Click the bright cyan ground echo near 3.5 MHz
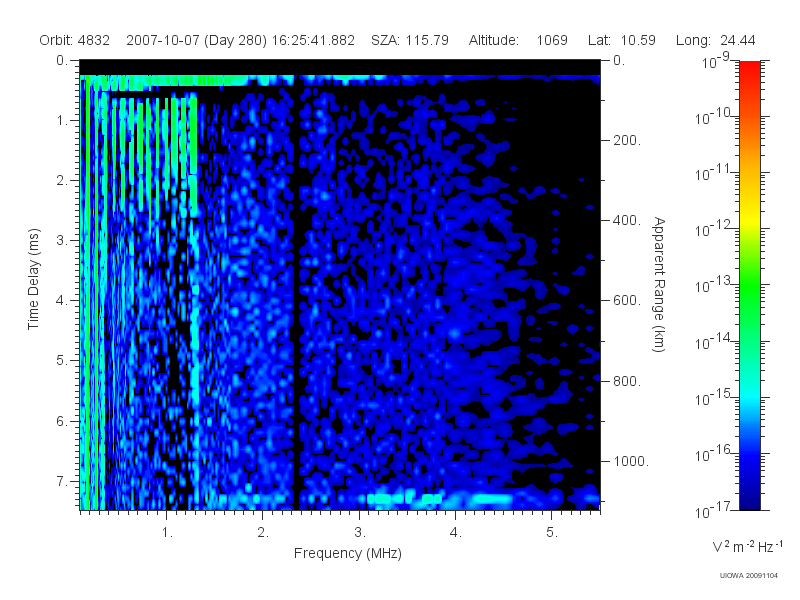The height and width of the screenshot is (600, 800). click(x=404, y=498)
